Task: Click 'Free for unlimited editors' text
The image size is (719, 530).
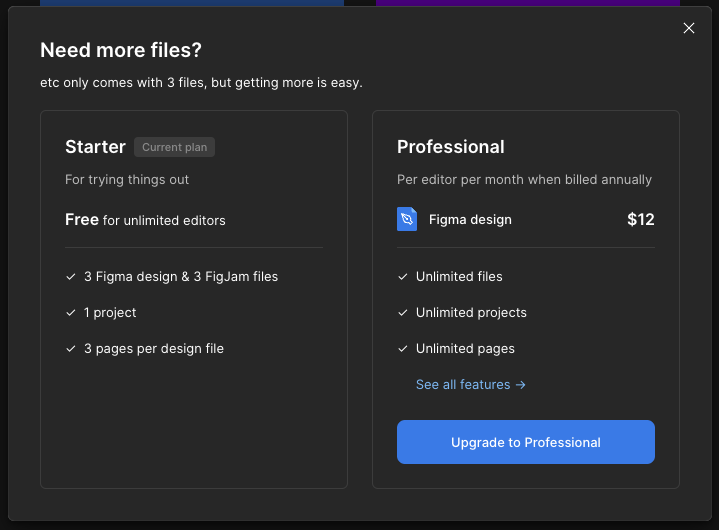Action: (145, 220)
